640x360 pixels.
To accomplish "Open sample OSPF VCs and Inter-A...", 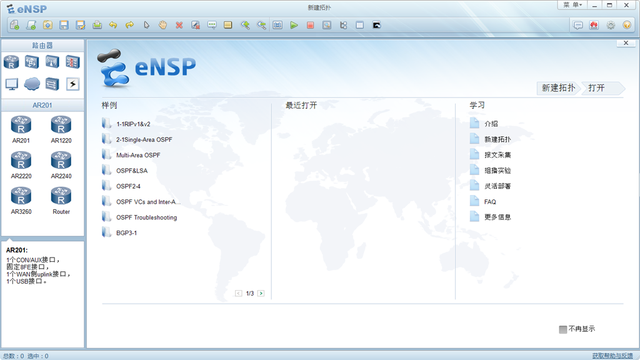I will [141, 201].
